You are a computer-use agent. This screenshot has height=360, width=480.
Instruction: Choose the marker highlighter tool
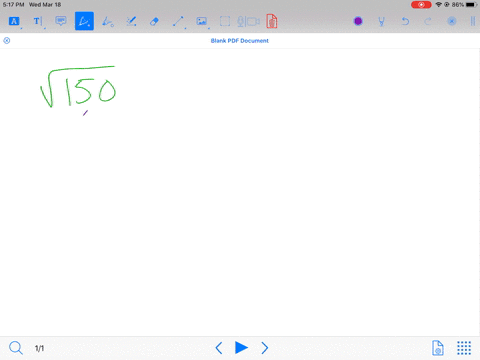click(x=131, y=22)
